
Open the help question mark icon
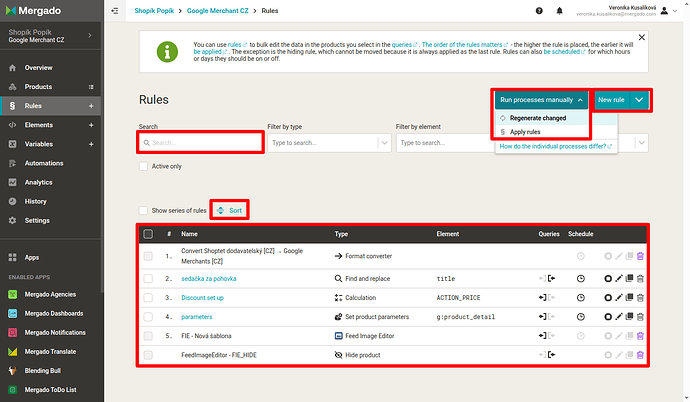point(539,11)
